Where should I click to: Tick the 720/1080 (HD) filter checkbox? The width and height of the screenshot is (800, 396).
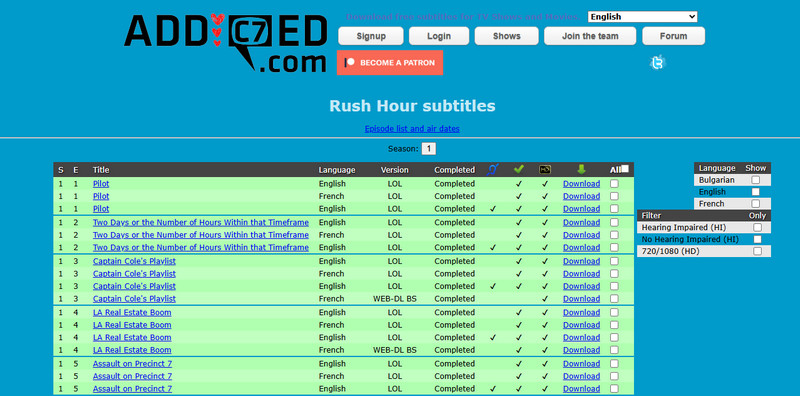coord(758,251)
